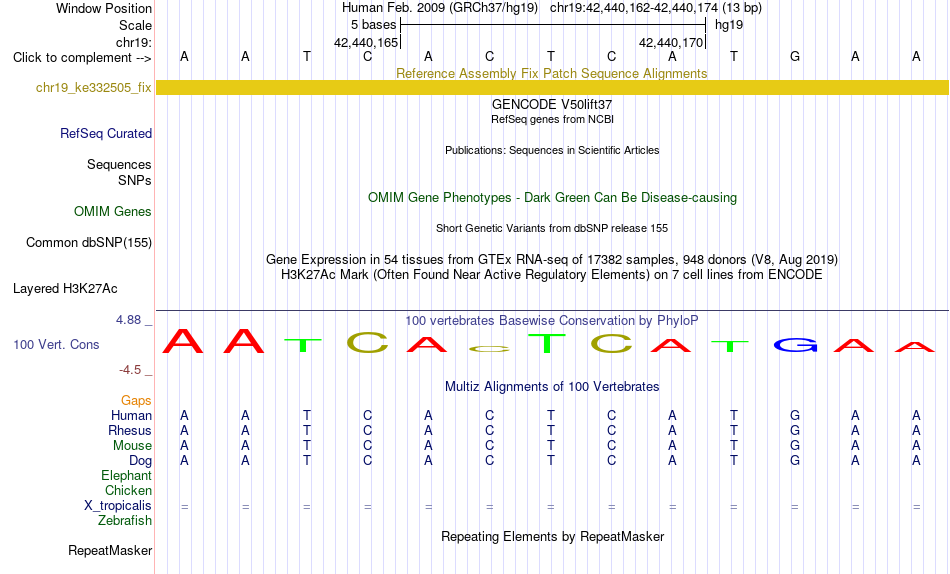The height and width of the screenshot is (574, 950).
Task: Click the Scale label in the ruler
Action: (135, 25)
